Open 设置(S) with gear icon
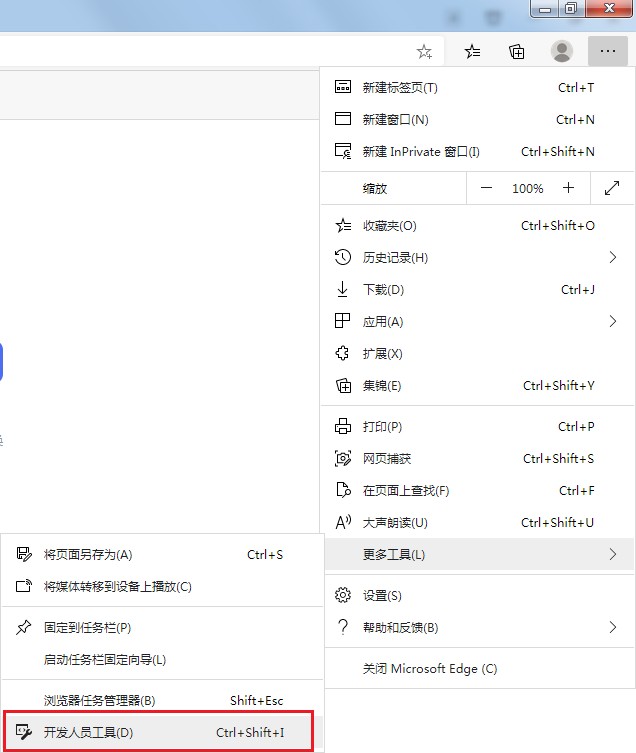 382,596
